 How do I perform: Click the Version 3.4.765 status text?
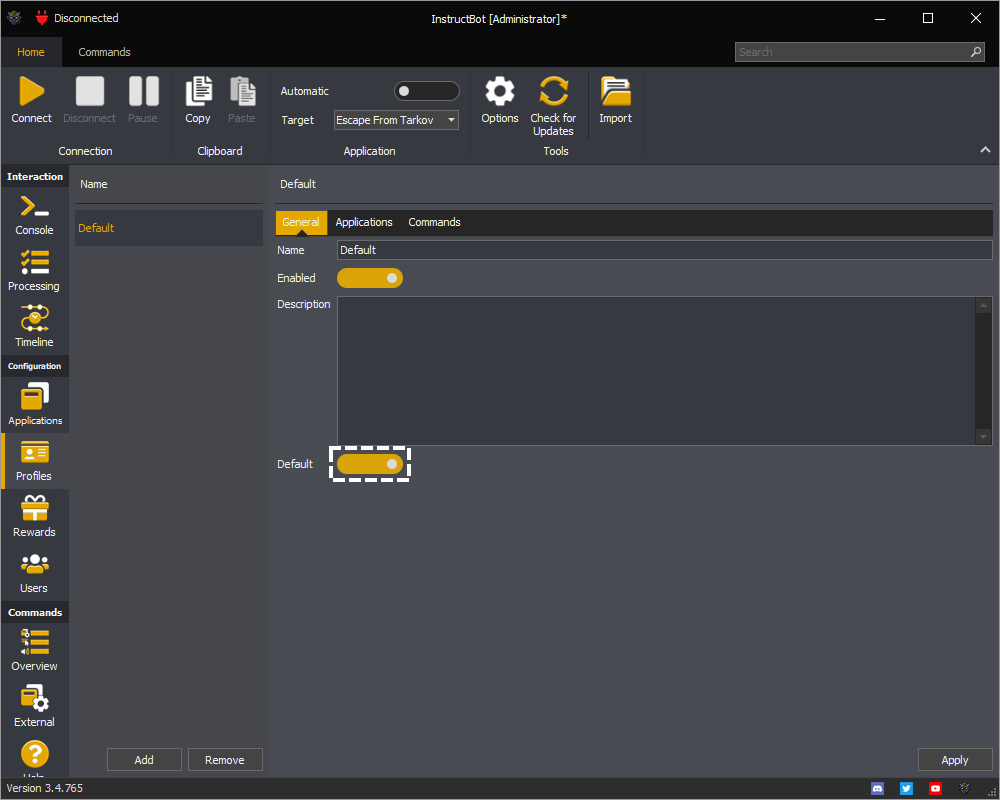point(45,789)
